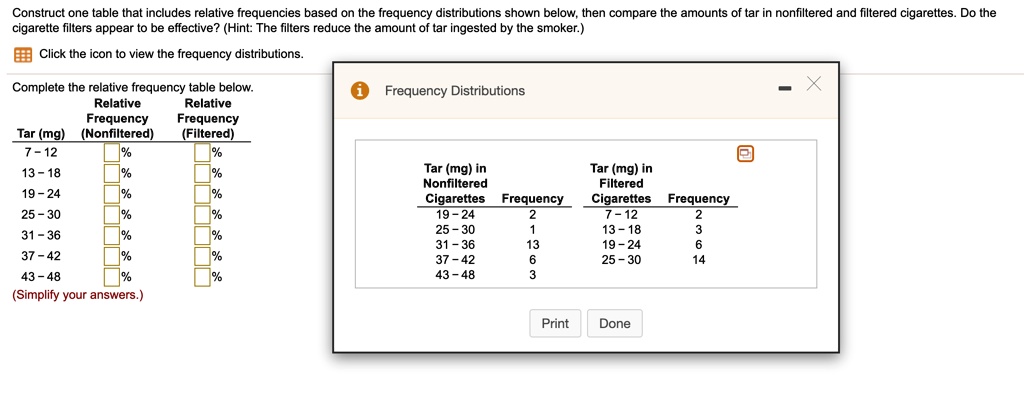Image resolution: width=1024 pixels, height=411 pixels.
Task: Print the frequency distributions
Action: (x=555, y=323)
